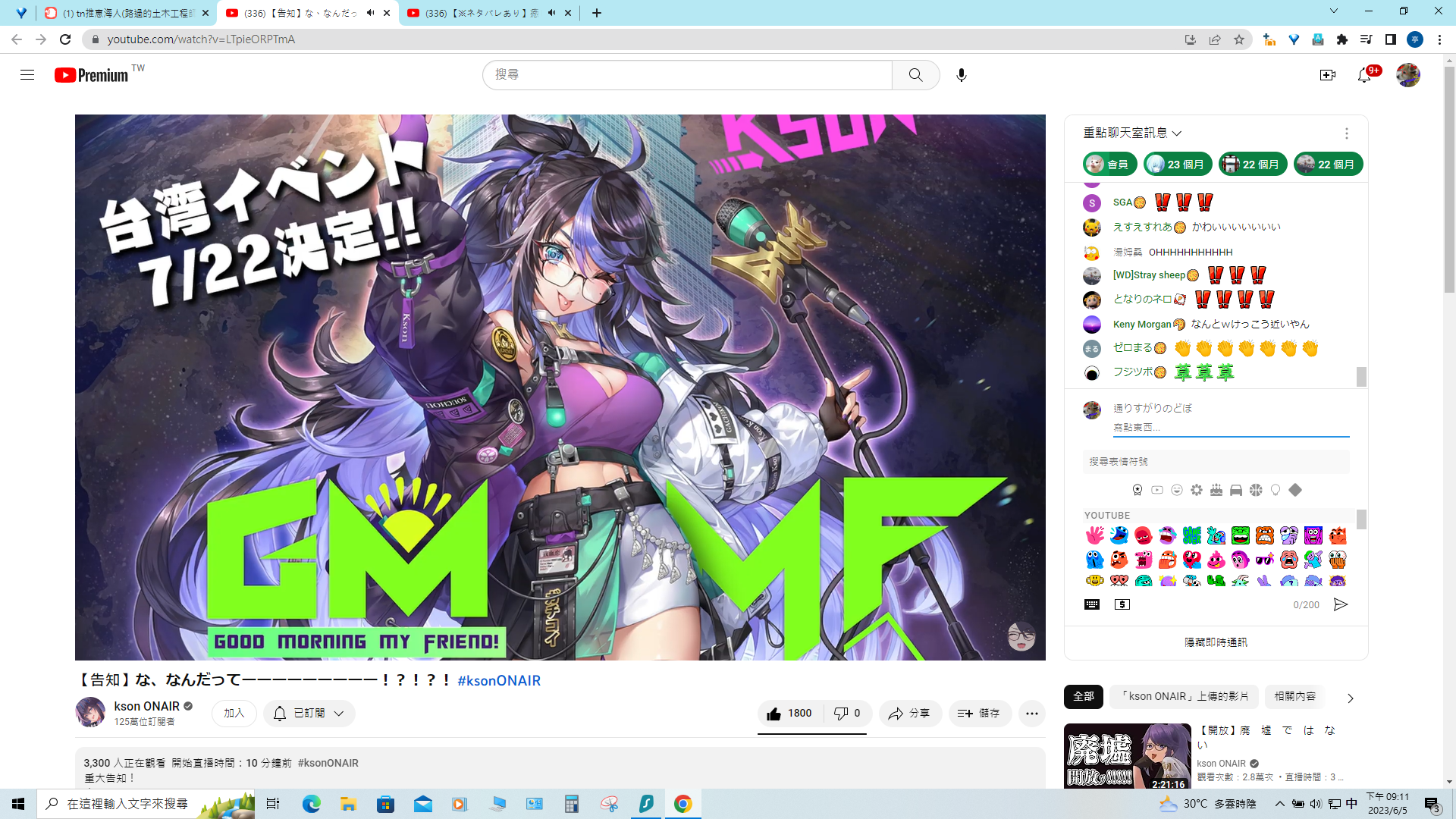Select the 全部 filter chip
Image resolution: width=1456 pixels, height=819 pixels.
[x=1084, y=696]
